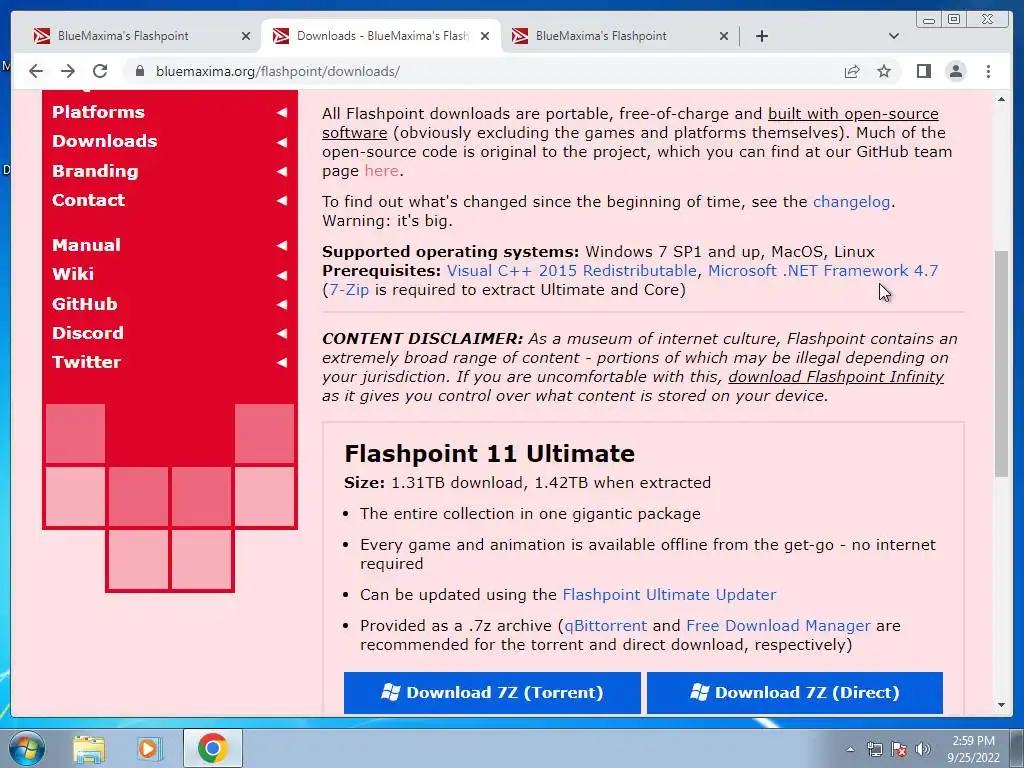
Task: Open tab search chevron
Action: pyautogui.click(x=893, y=36)
